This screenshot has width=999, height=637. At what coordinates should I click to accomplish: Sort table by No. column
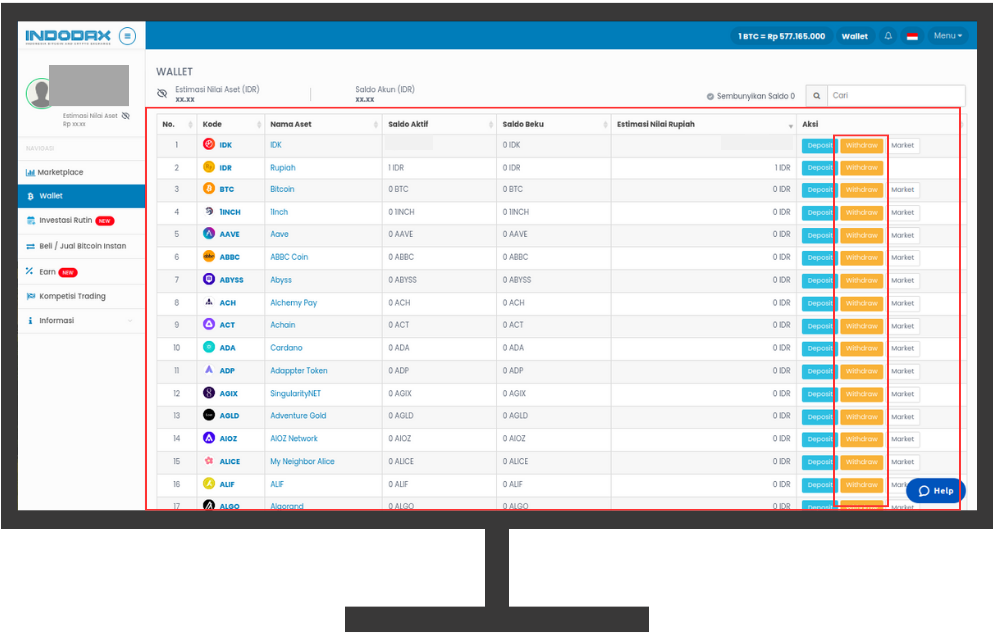point(177,124)
